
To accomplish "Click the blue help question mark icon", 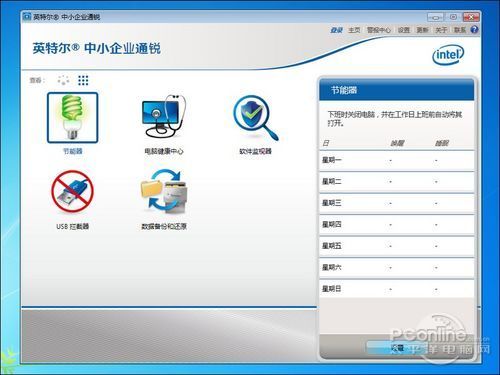I will pos(474,30).
